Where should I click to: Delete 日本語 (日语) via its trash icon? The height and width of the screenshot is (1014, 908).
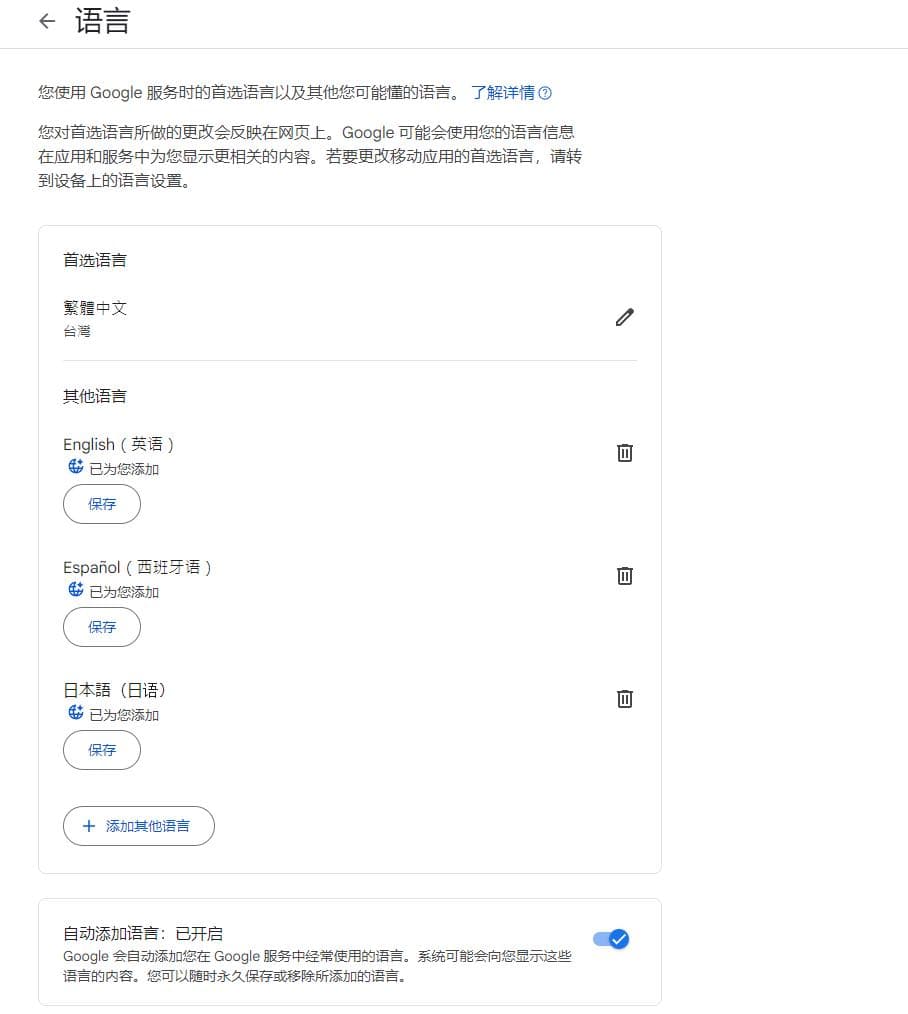tap(624, 698)
